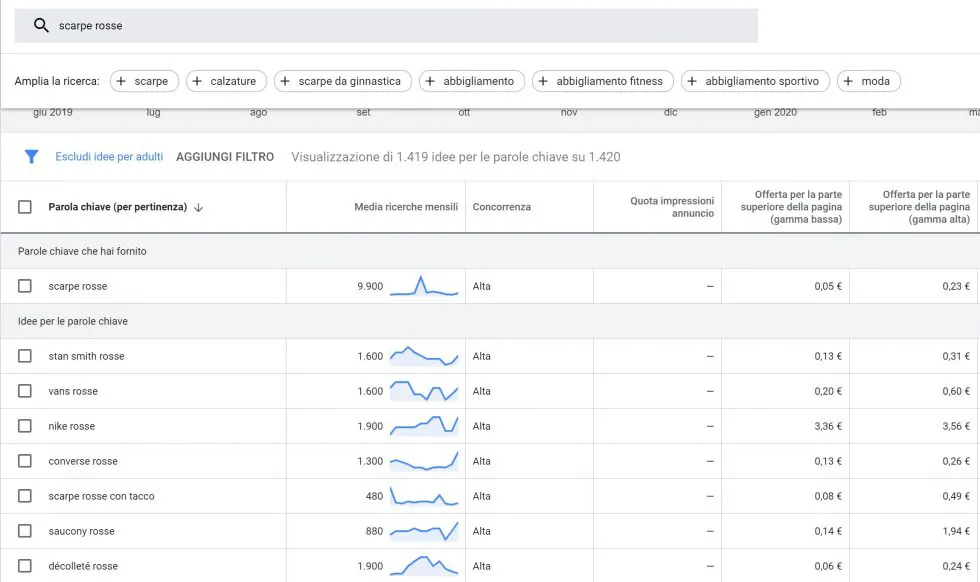The height and width of the screenshot is (582, 980).
Task: Check the saucony rosse row
Action: coord(25,531)
